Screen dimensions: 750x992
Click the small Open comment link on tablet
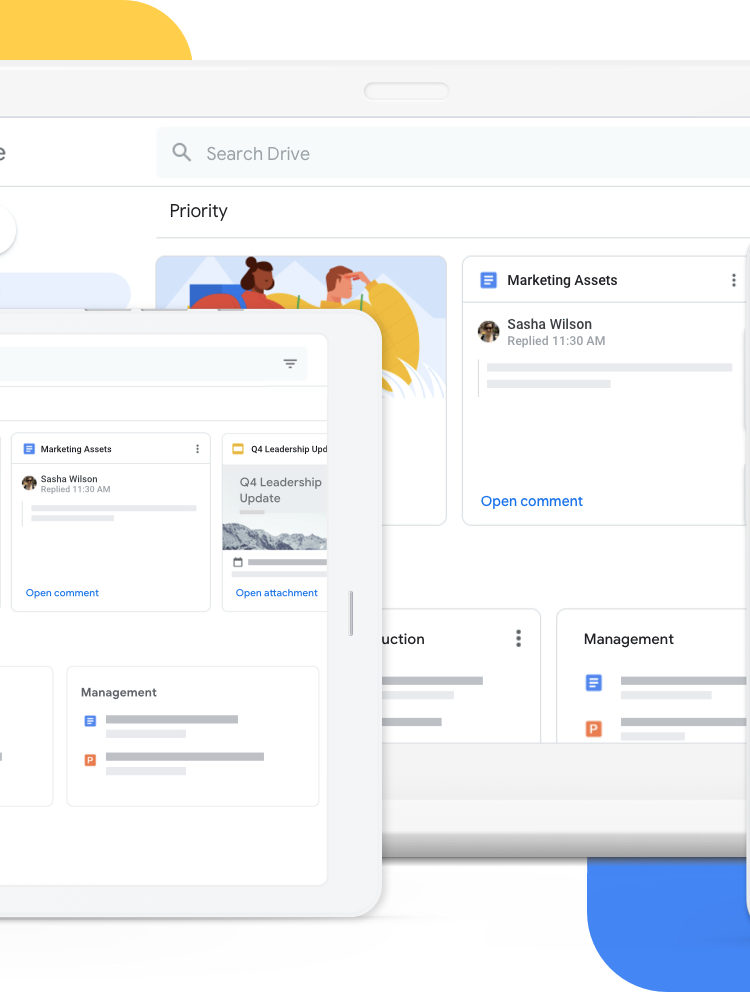coord(62,593)
